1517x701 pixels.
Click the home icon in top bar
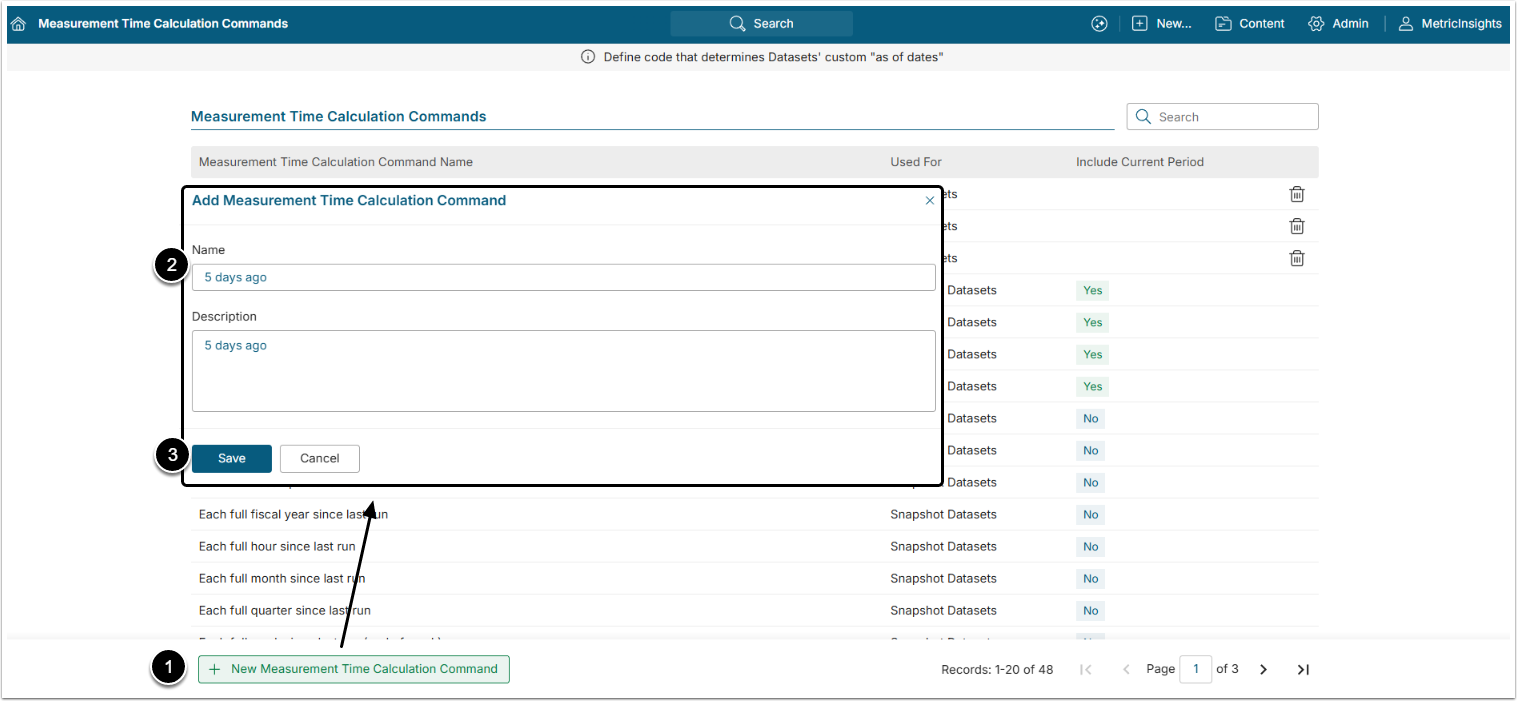[18, 24]
